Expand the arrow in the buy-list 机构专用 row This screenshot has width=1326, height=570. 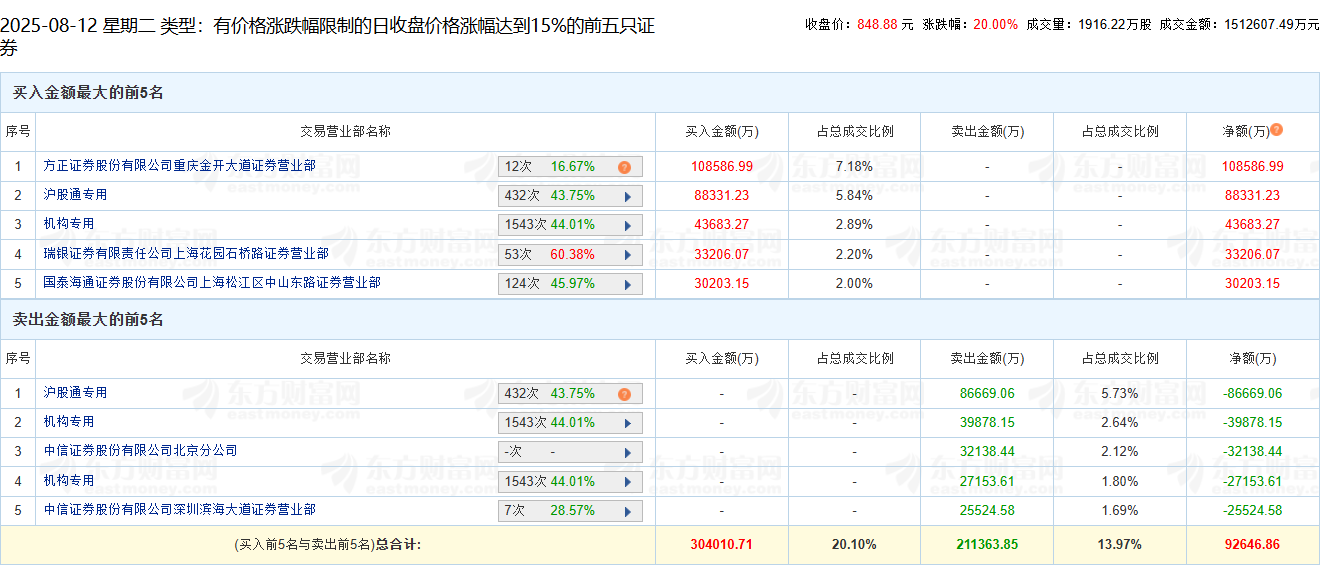[628, 226]
